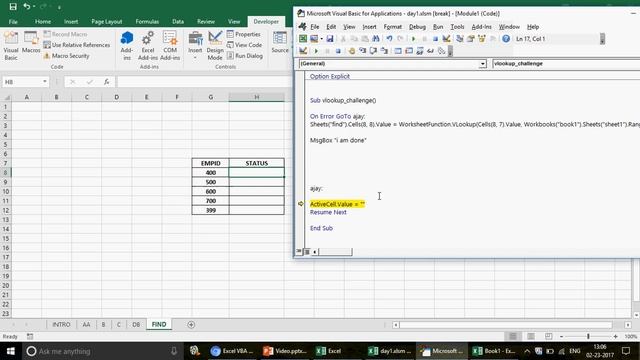Select cell containing EMPID 400
This screenshot has height=360, width=640.
coord(211,173)
